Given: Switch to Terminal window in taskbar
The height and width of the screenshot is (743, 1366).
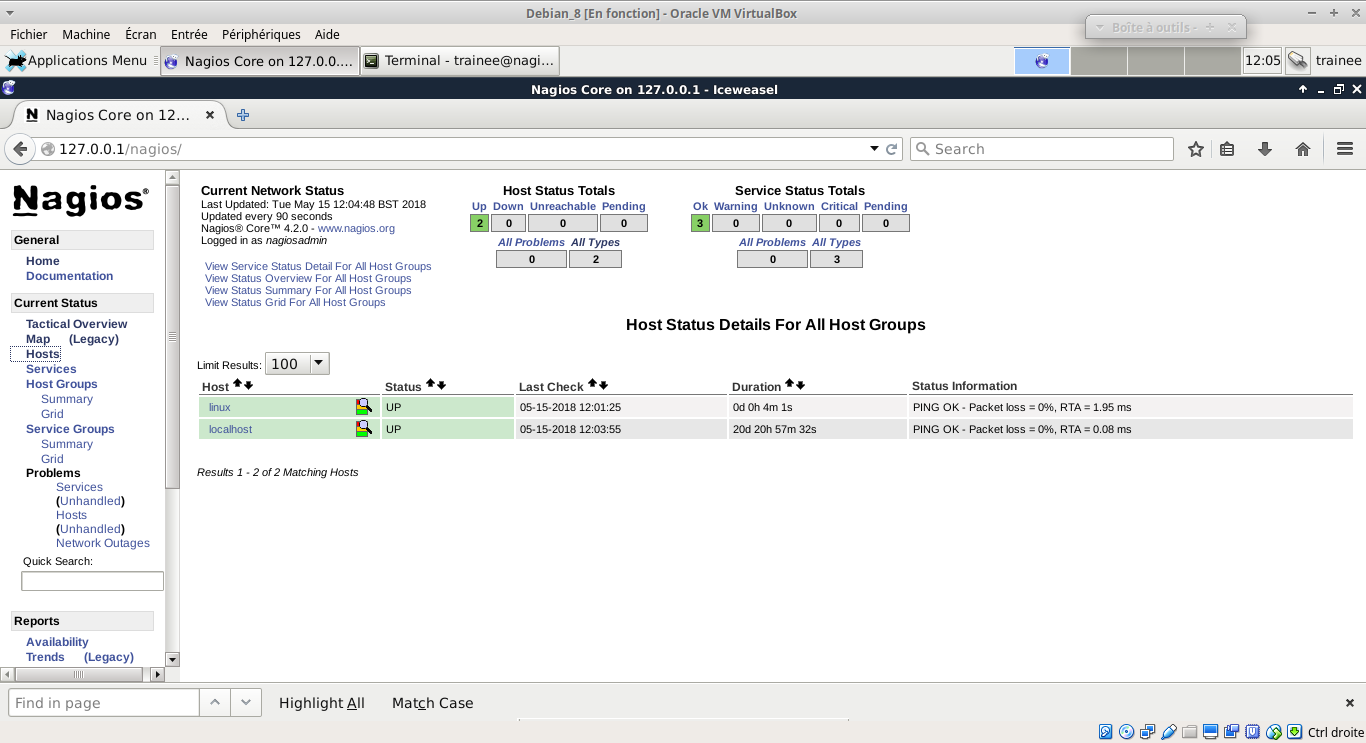Looking at the screenshot, I should pyautogui.click(x=459, y=60).
